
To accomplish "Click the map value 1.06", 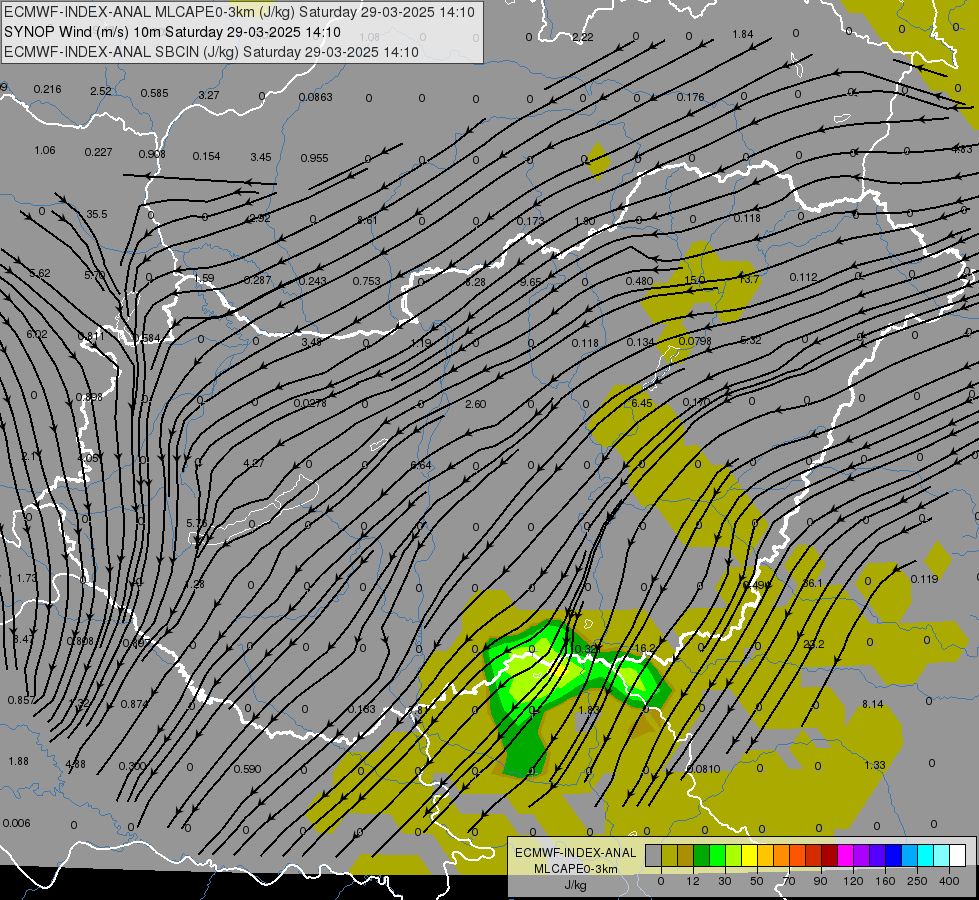I will point(45,151).
